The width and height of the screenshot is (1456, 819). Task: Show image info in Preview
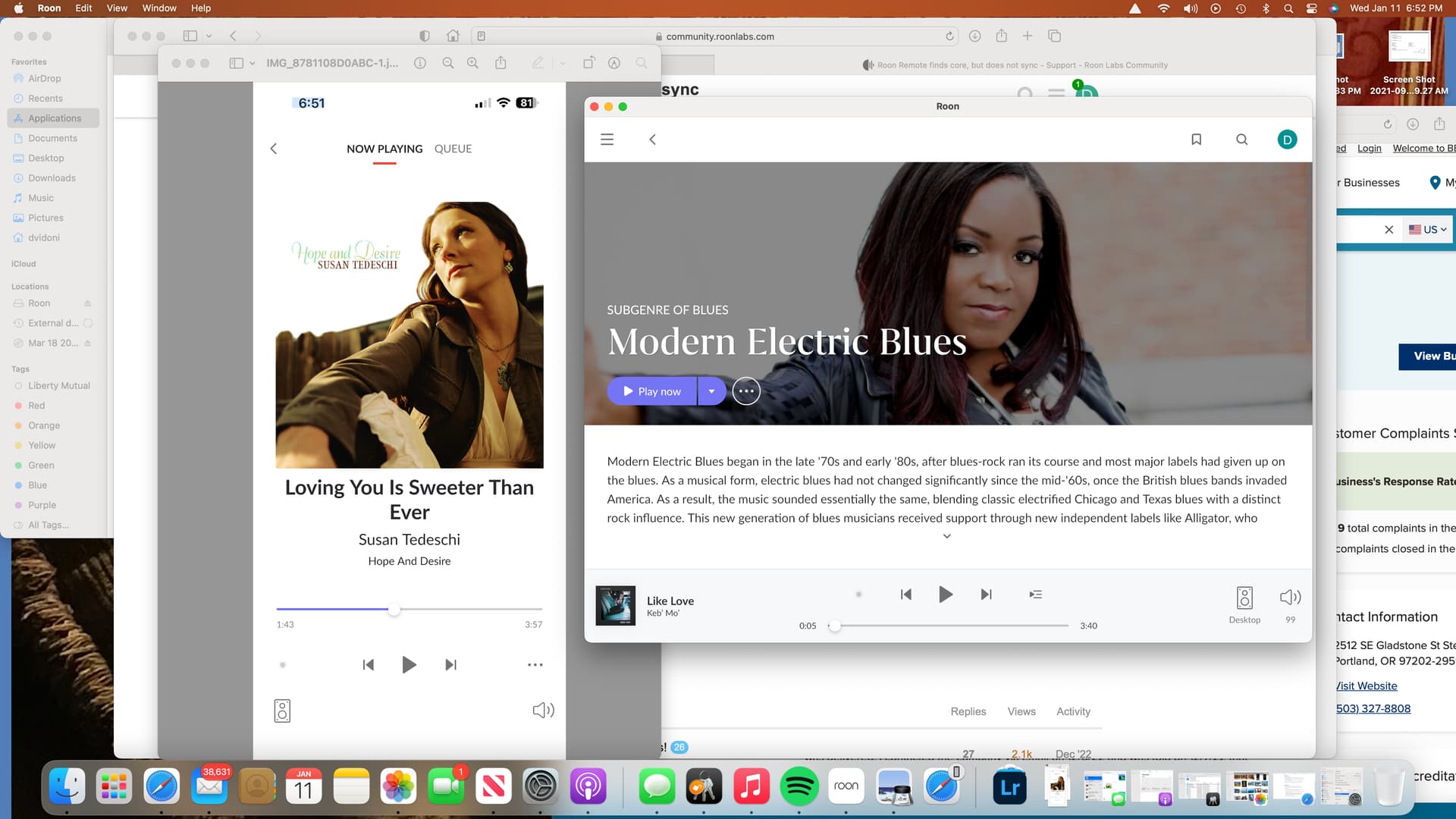click(x=420, y=63)
